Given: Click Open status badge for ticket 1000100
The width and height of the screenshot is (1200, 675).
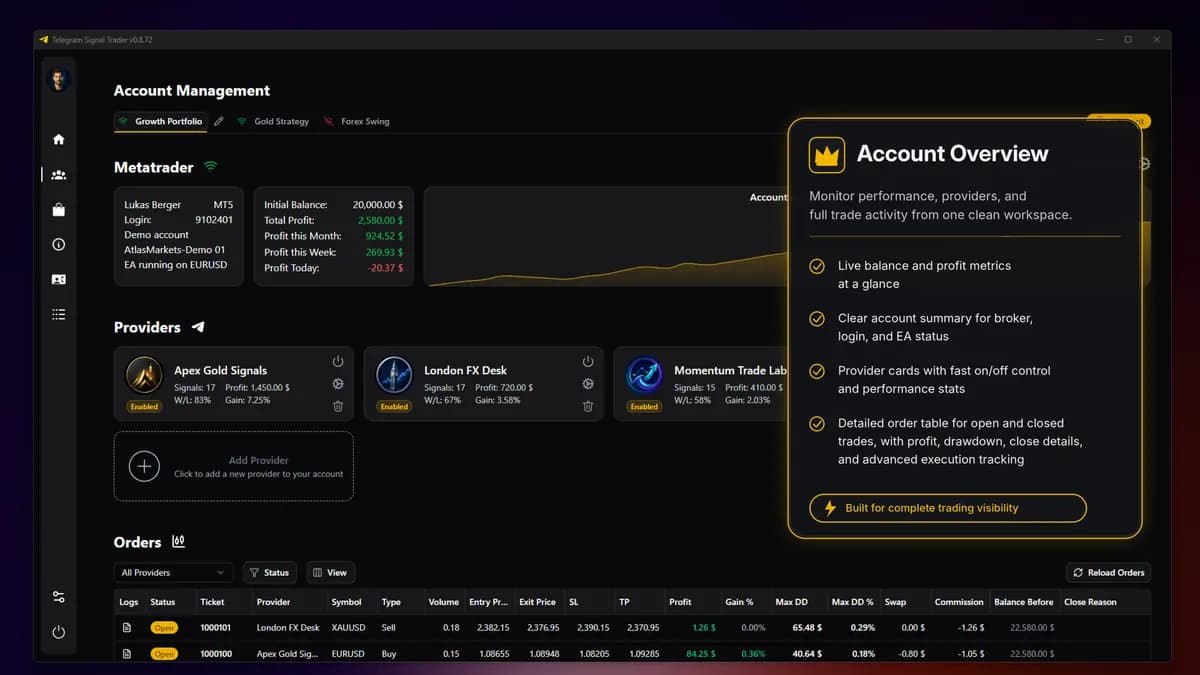Looking at the screenshot, I should pyautogui.click(x=164, y=654).
